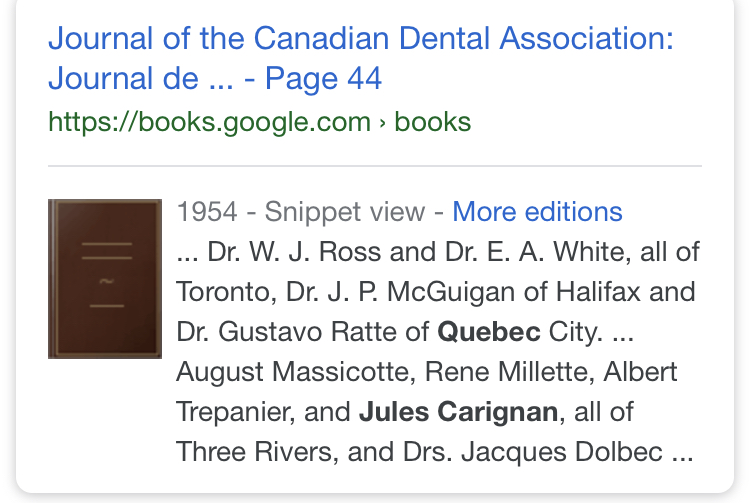Click the tilde ornament on the book cover
The height and width of the screenshot is (503, 750).
(x=106, y=281)
